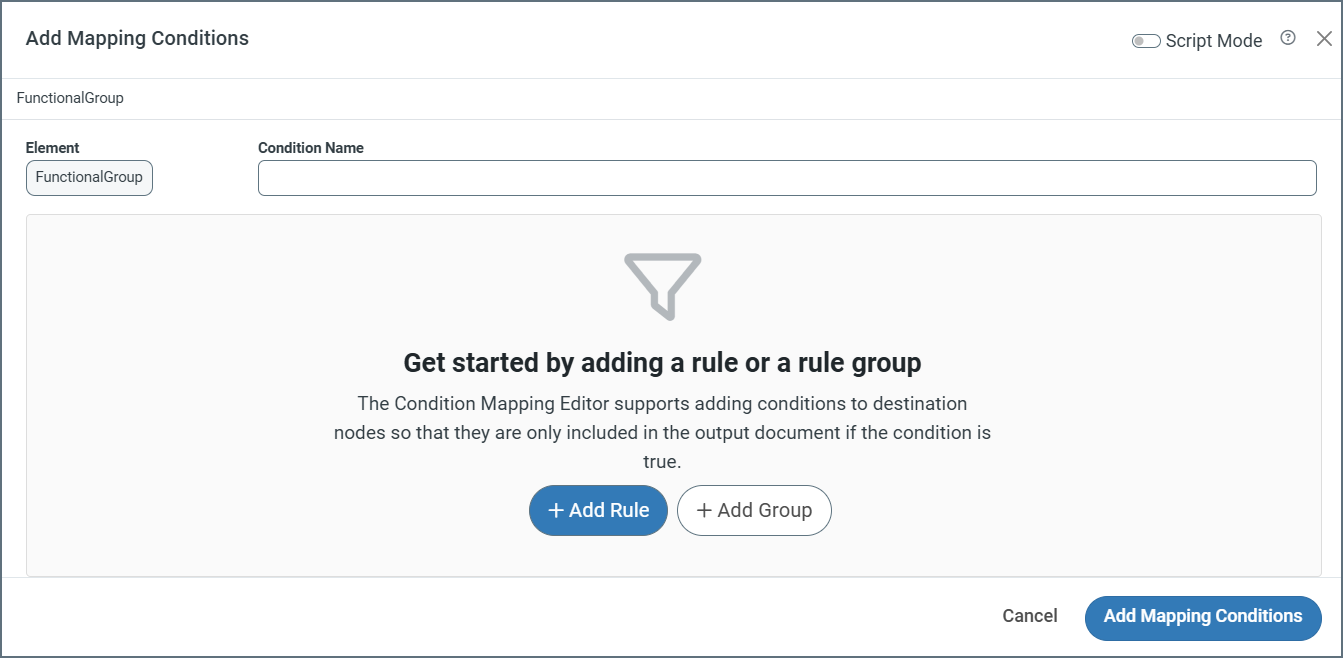The image size is (1343, 658).
Task: Toggle the Script Mode switch
Action: pos(1145,41)
